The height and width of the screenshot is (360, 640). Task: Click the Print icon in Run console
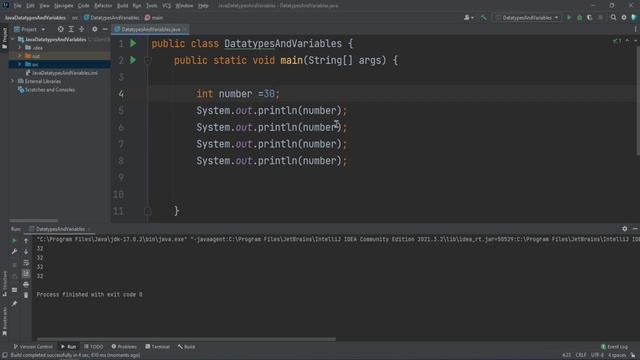26,284
